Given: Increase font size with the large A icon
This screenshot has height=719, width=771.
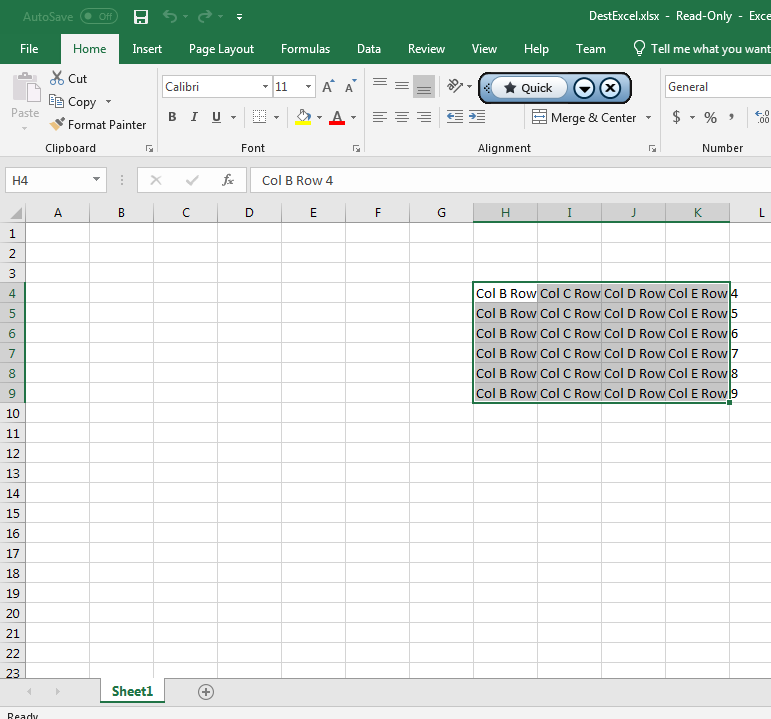Looking at the screenshot, I should point(328,87).
